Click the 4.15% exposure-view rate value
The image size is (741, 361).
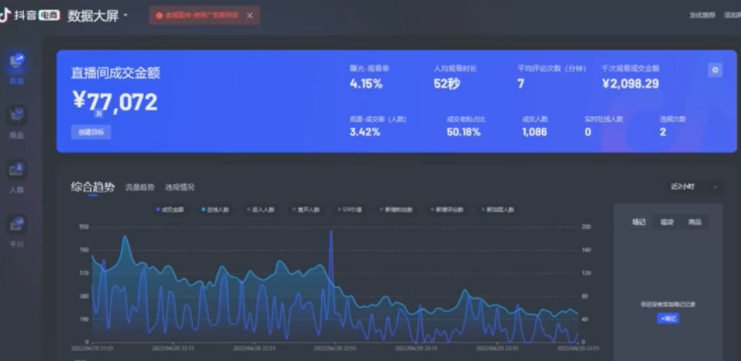coord(366,84)
